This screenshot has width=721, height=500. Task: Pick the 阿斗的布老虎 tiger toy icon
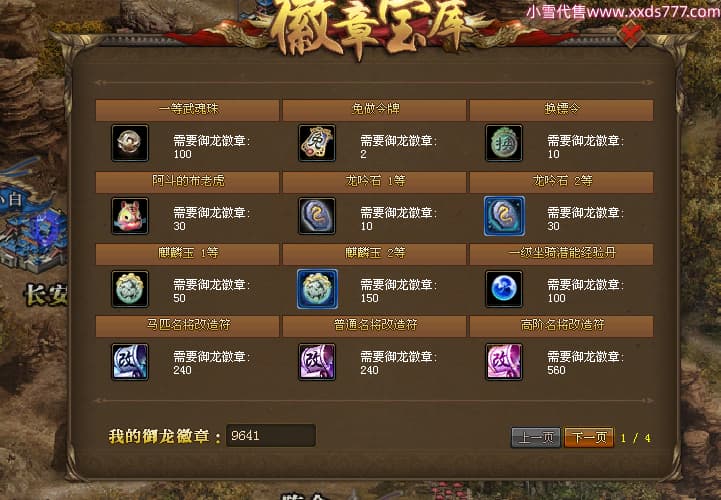[x=130, y=216]
